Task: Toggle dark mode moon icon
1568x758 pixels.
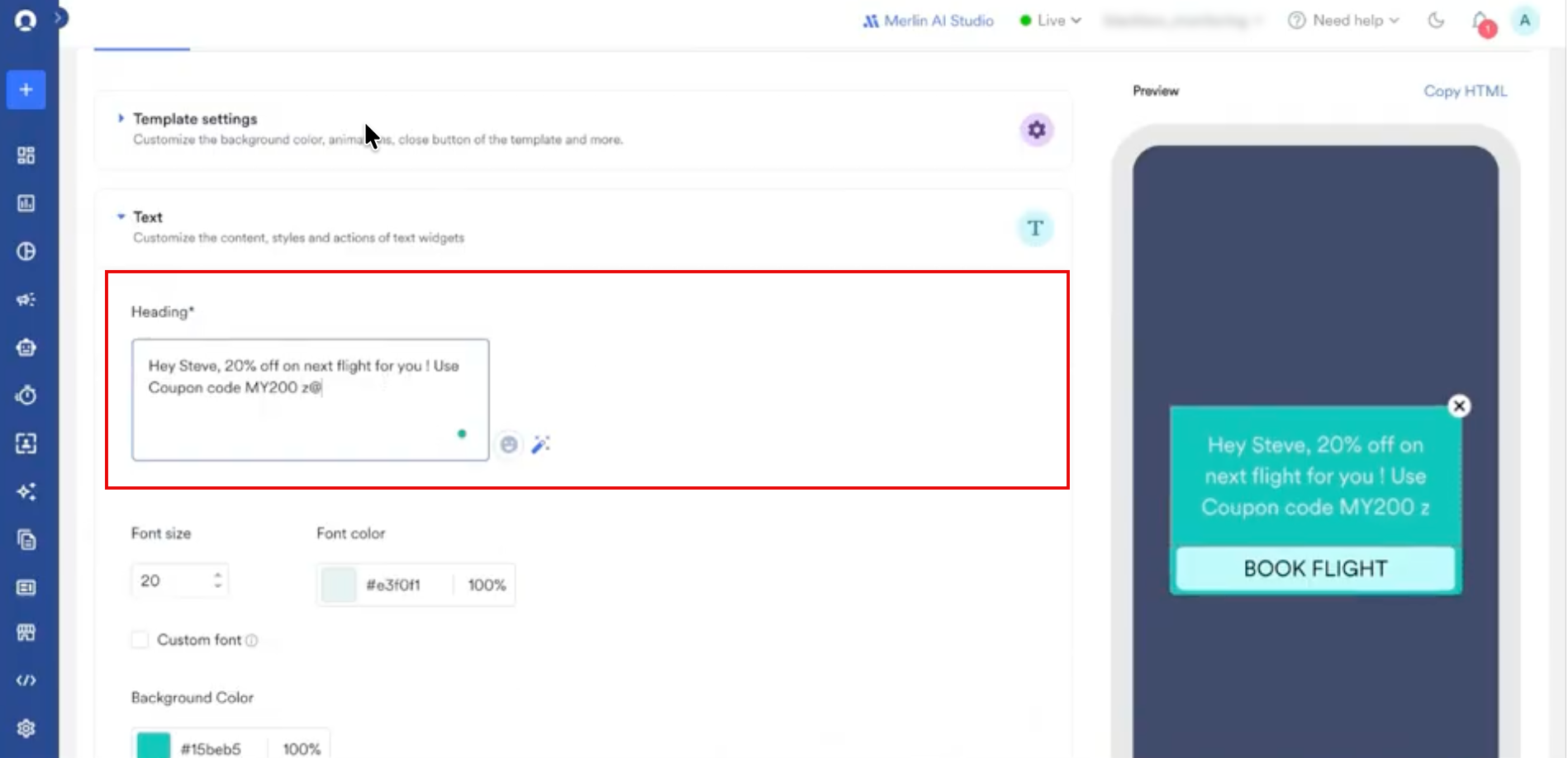Action: pyautogui.click(x=1436, y=21)
